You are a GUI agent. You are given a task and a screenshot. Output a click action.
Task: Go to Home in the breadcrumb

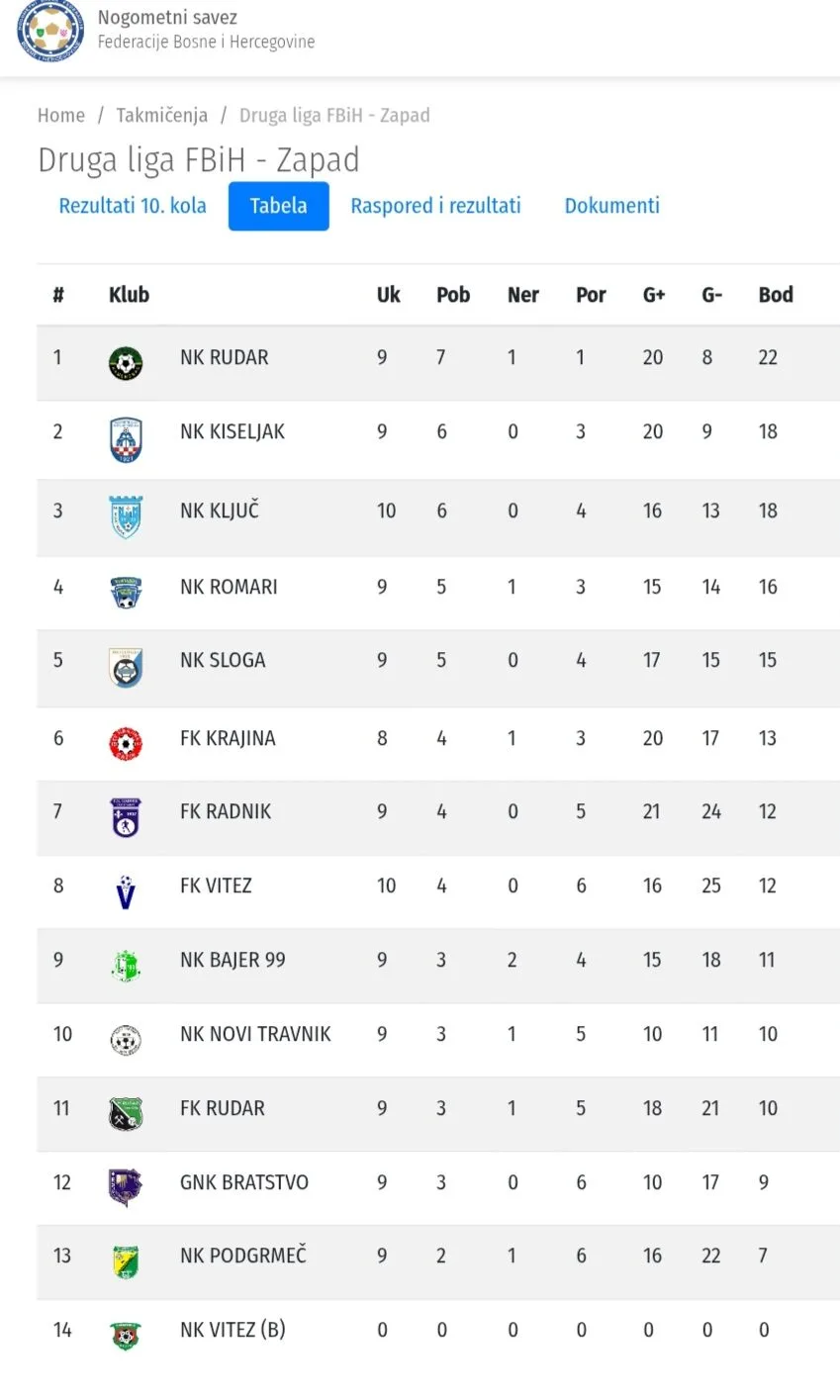pos(61,116)
